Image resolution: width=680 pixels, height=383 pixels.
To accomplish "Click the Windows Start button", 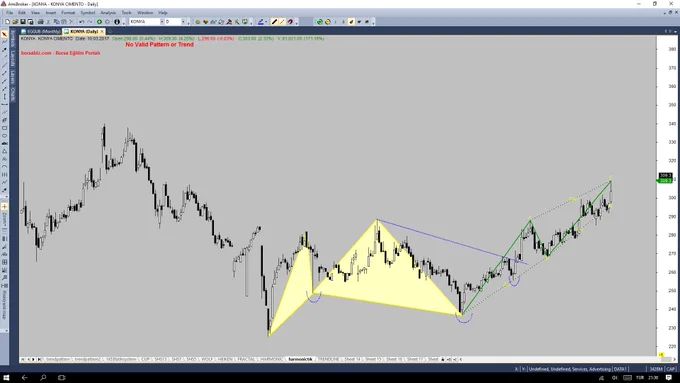I will coord(6,377).
